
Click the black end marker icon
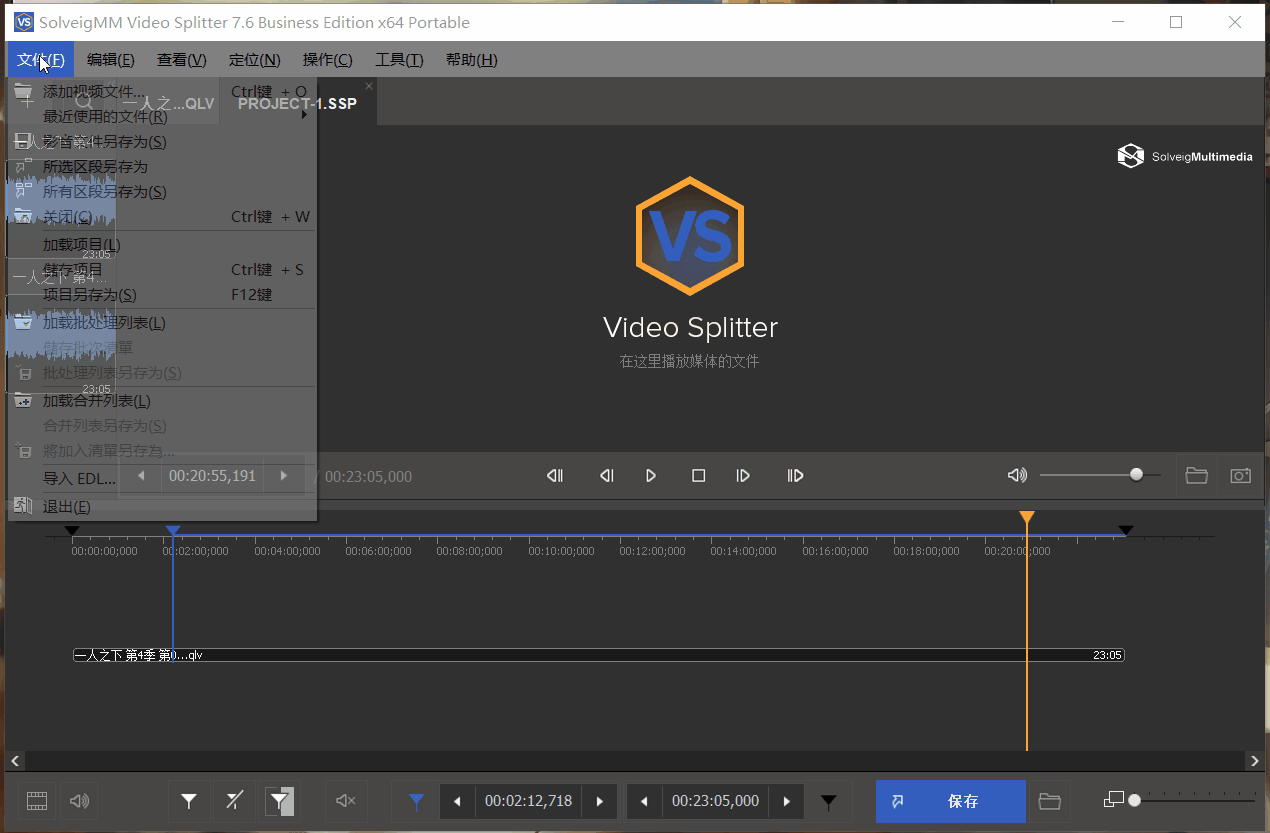828,801
